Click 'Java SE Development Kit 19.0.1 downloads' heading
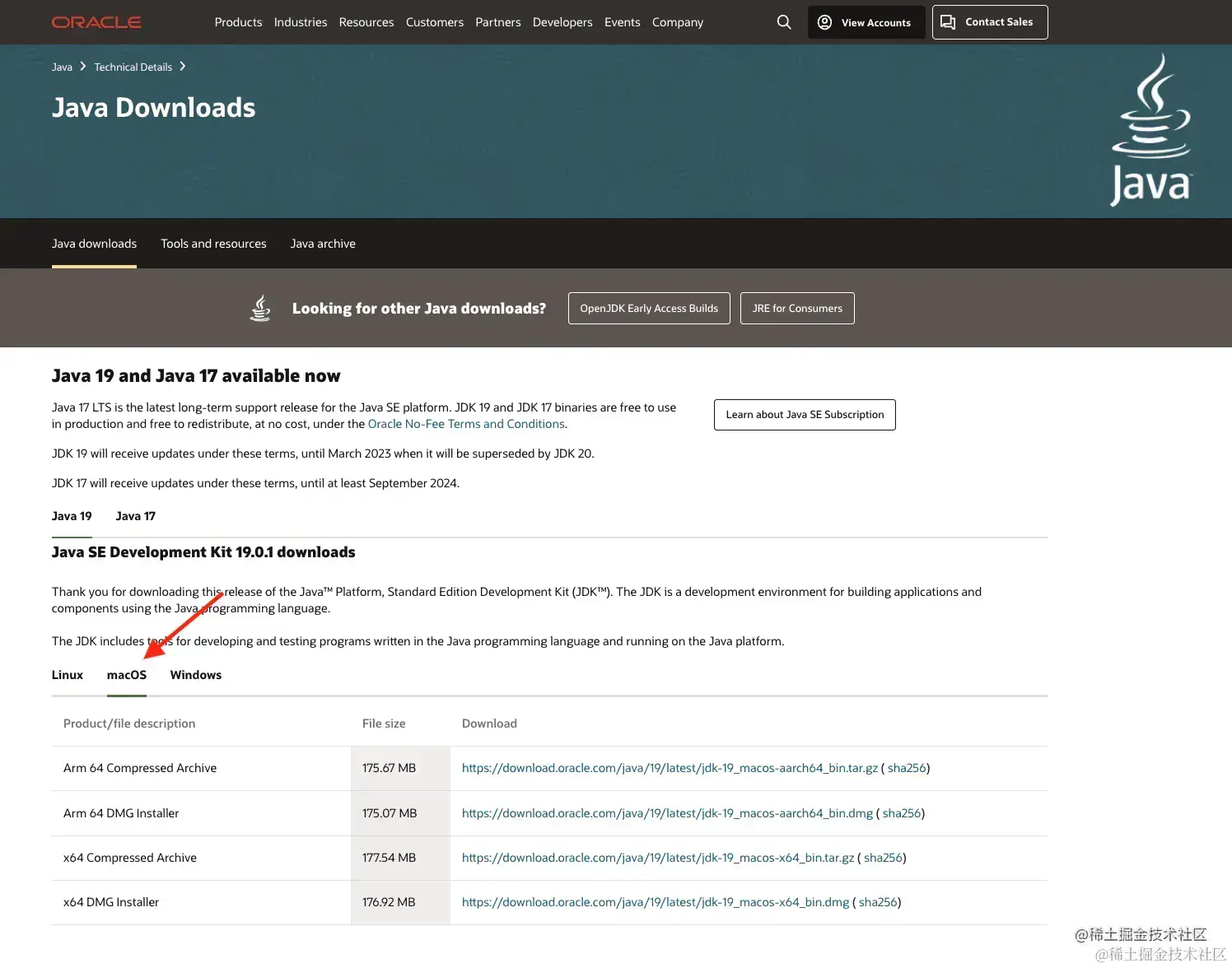The width and height of the screenshot is (1232, 968). point(203,552)
